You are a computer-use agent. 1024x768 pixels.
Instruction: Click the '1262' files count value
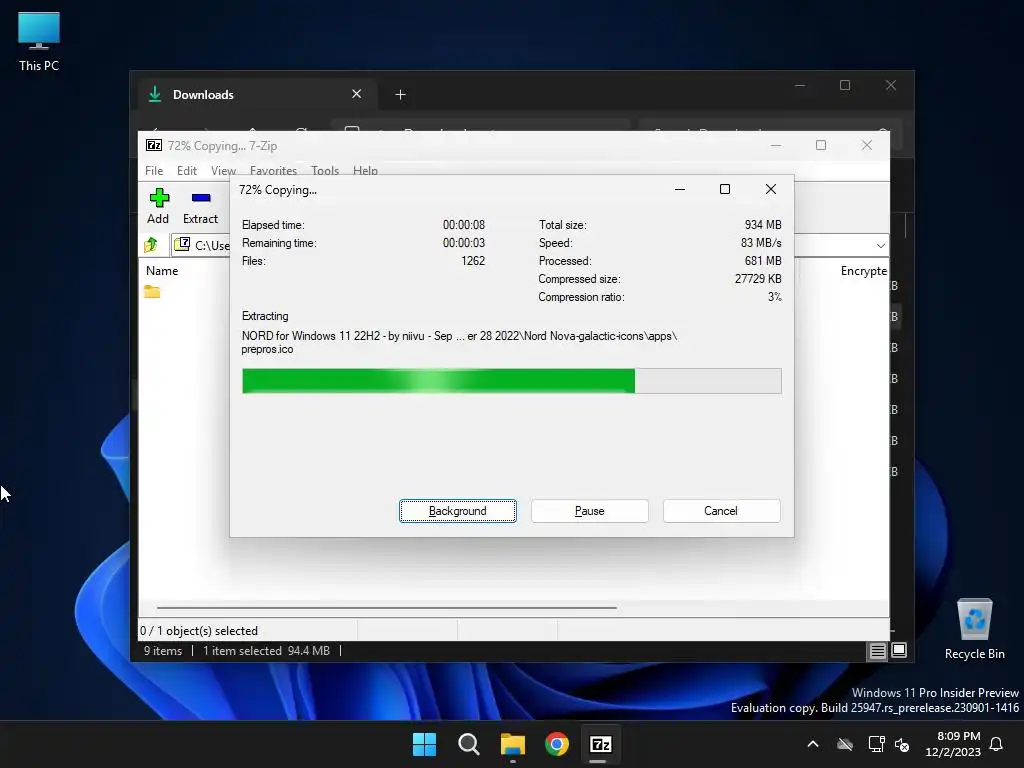473,261
